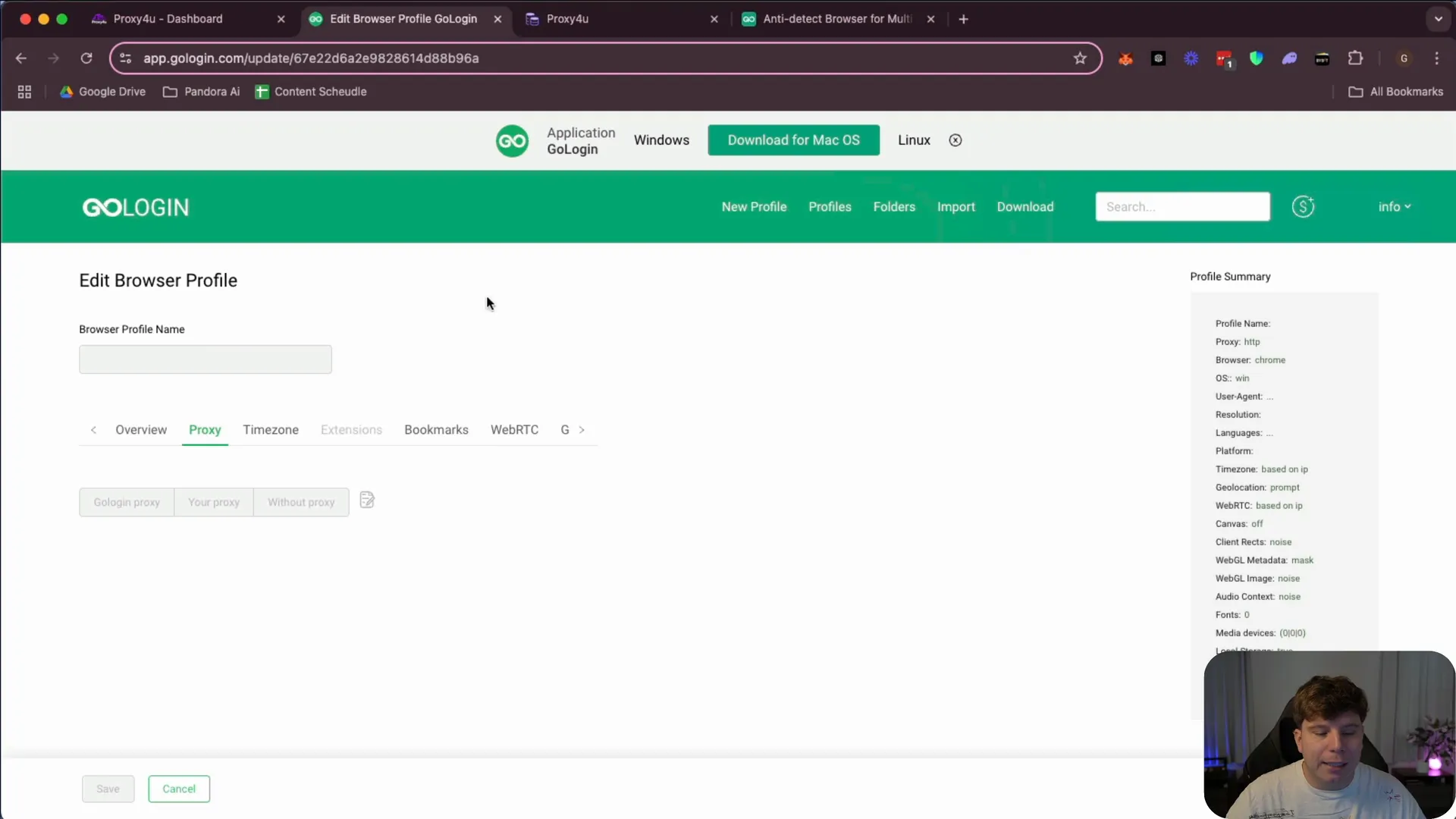This screenshot has width=1456, height=819.
Task: Select Linux download option
Action: click(x=914, y=140)
